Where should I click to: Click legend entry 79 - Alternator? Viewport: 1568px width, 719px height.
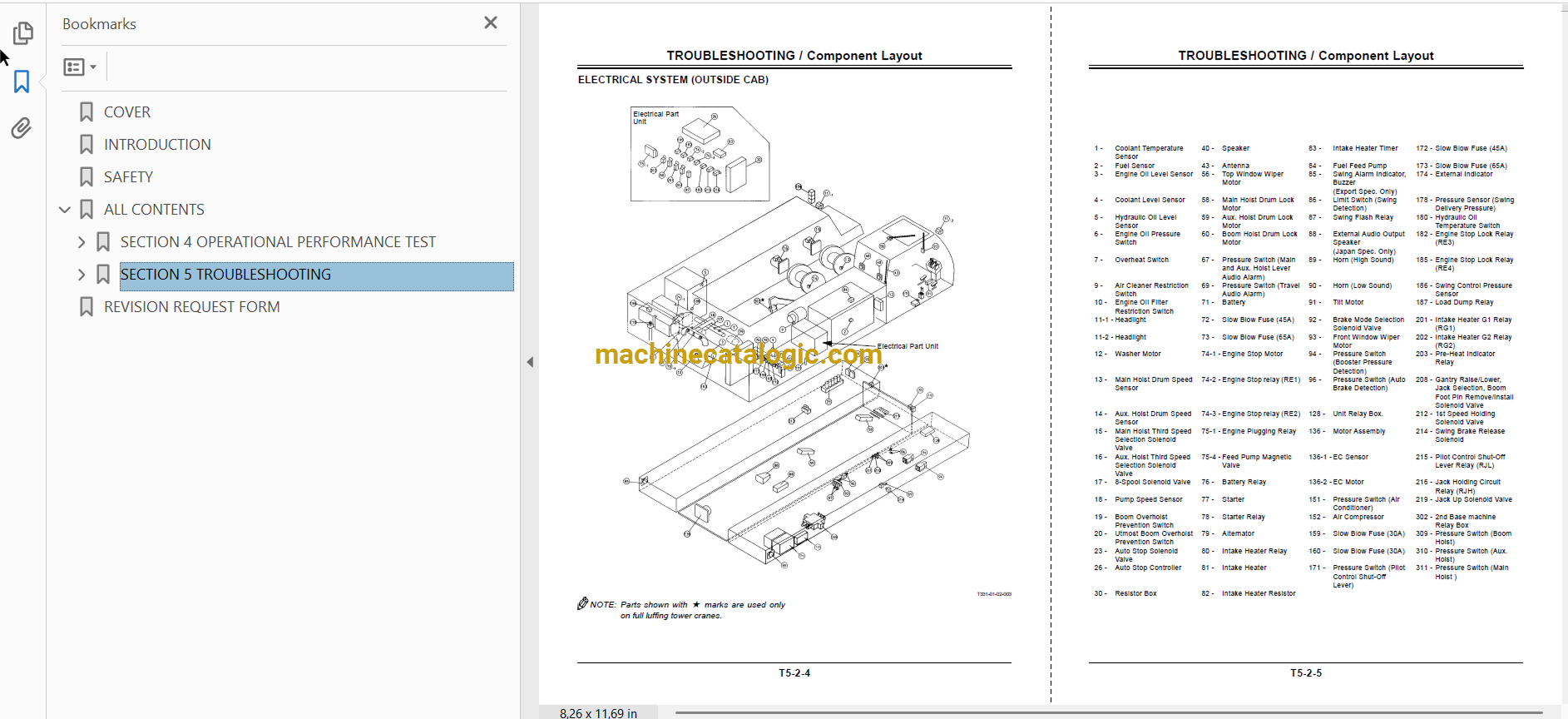tap(1228, 533)
